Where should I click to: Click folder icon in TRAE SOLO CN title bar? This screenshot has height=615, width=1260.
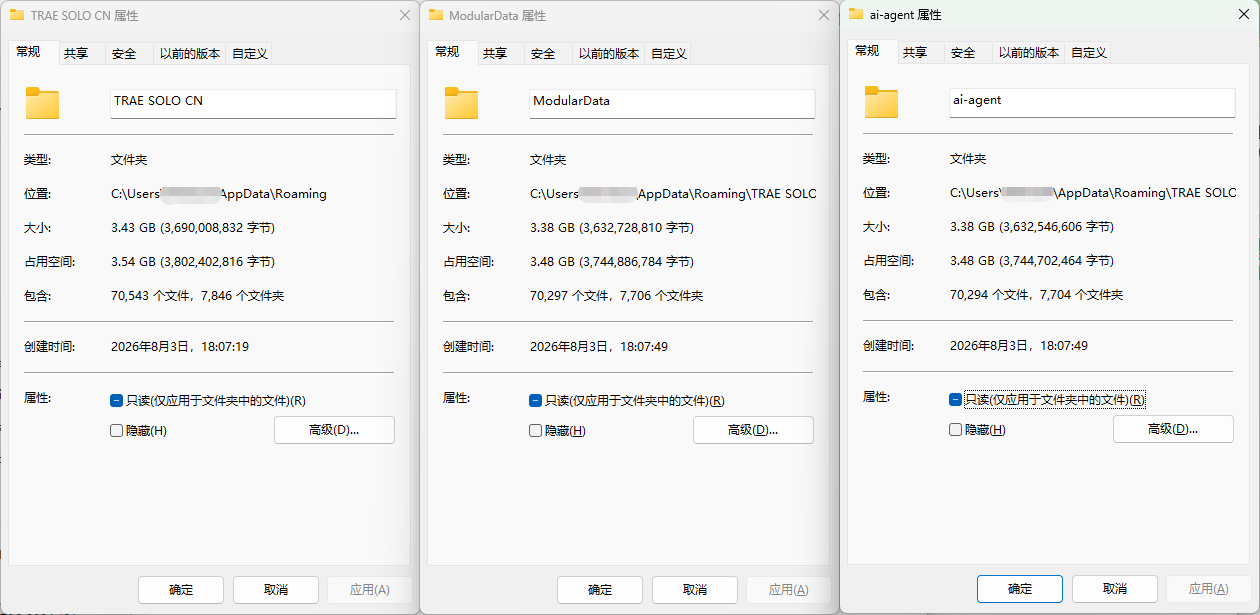(17, 16)
